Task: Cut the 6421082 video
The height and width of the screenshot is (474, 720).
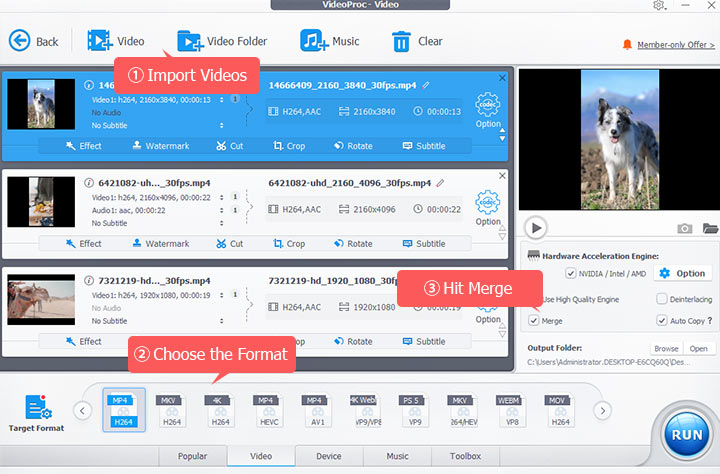Action: (x=230, y=244)
